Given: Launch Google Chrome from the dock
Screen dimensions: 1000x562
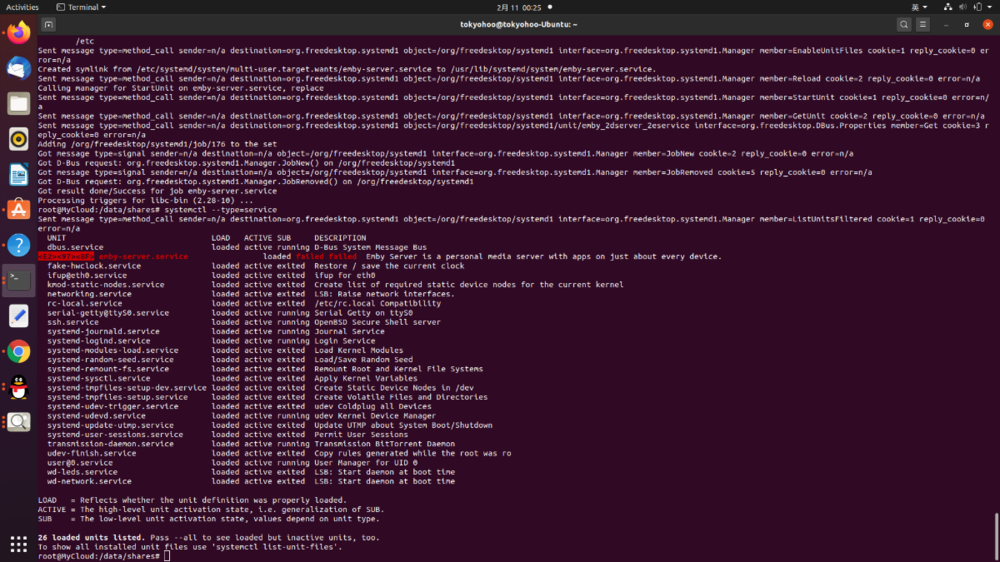Looking at the screenshot, I should (18, 351).
